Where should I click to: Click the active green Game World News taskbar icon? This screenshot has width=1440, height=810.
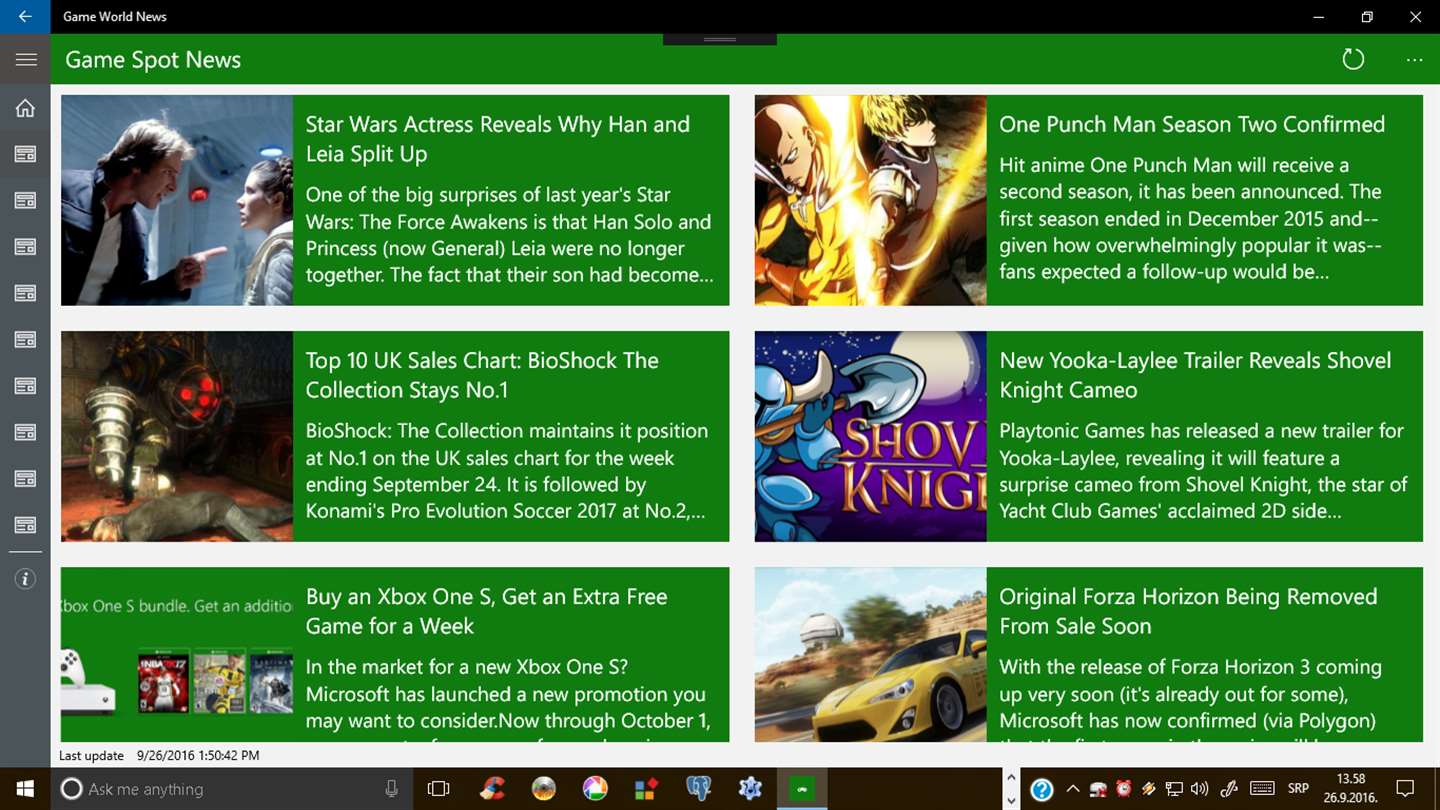click(802, 789)
